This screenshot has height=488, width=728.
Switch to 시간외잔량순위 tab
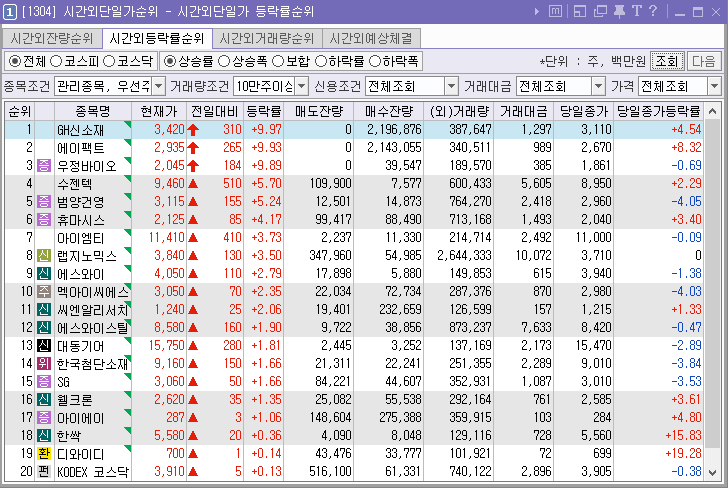pyautogui.click(x=52, y=39)
